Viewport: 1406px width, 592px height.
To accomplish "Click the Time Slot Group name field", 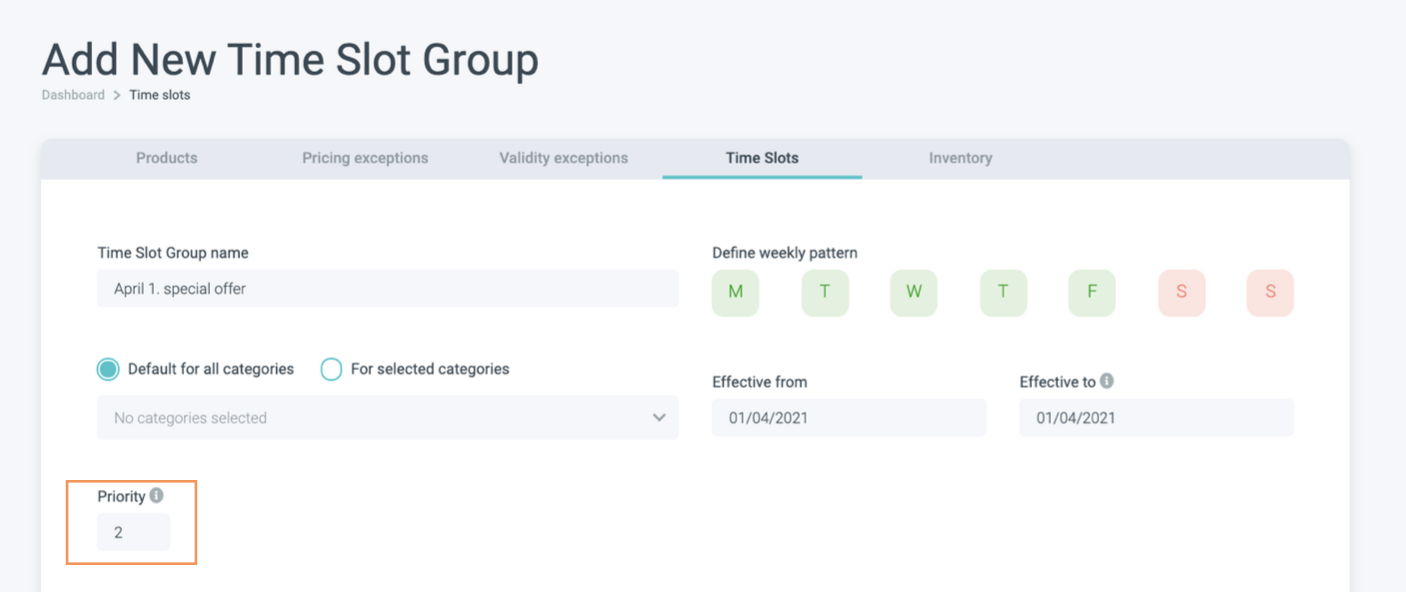I will pyautogui.click(x=387, y=289).
